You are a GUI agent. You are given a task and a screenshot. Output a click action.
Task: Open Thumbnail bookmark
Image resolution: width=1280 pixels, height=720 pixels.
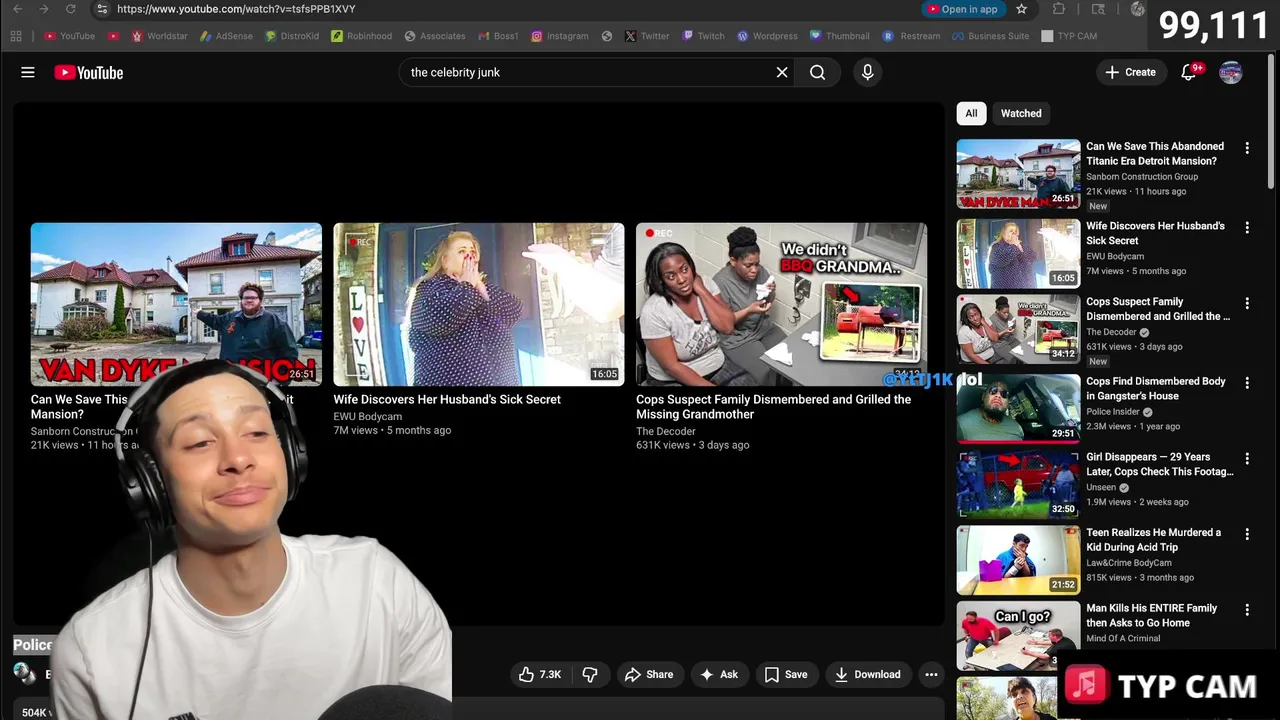(x=839, y=36)
